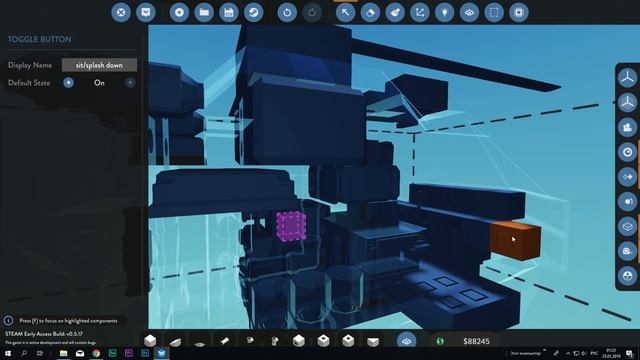The image size is (640, 360).
Task: Click the cube outline icon in top toolbar
Action: coord(469,12)
